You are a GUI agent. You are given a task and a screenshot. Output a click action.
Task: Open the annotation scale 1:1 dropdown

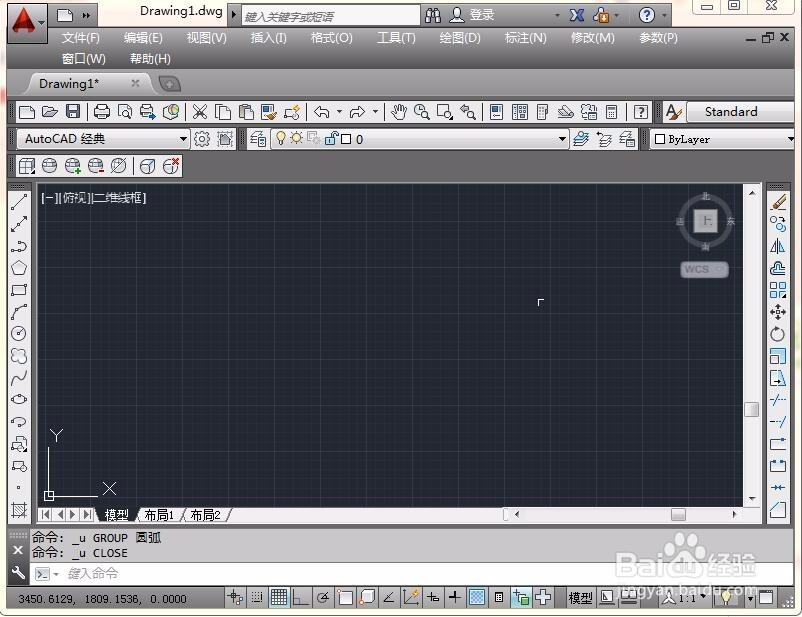point(703,597)
